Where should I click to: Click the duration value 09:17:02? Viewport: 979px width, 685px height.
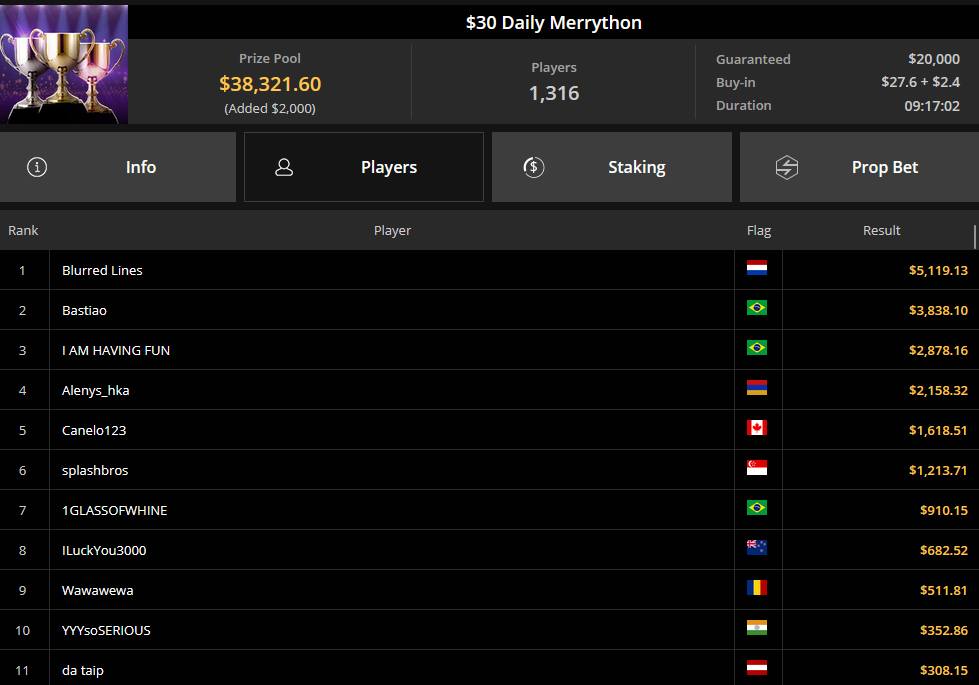pyautogui.click(x=932, y=106)
